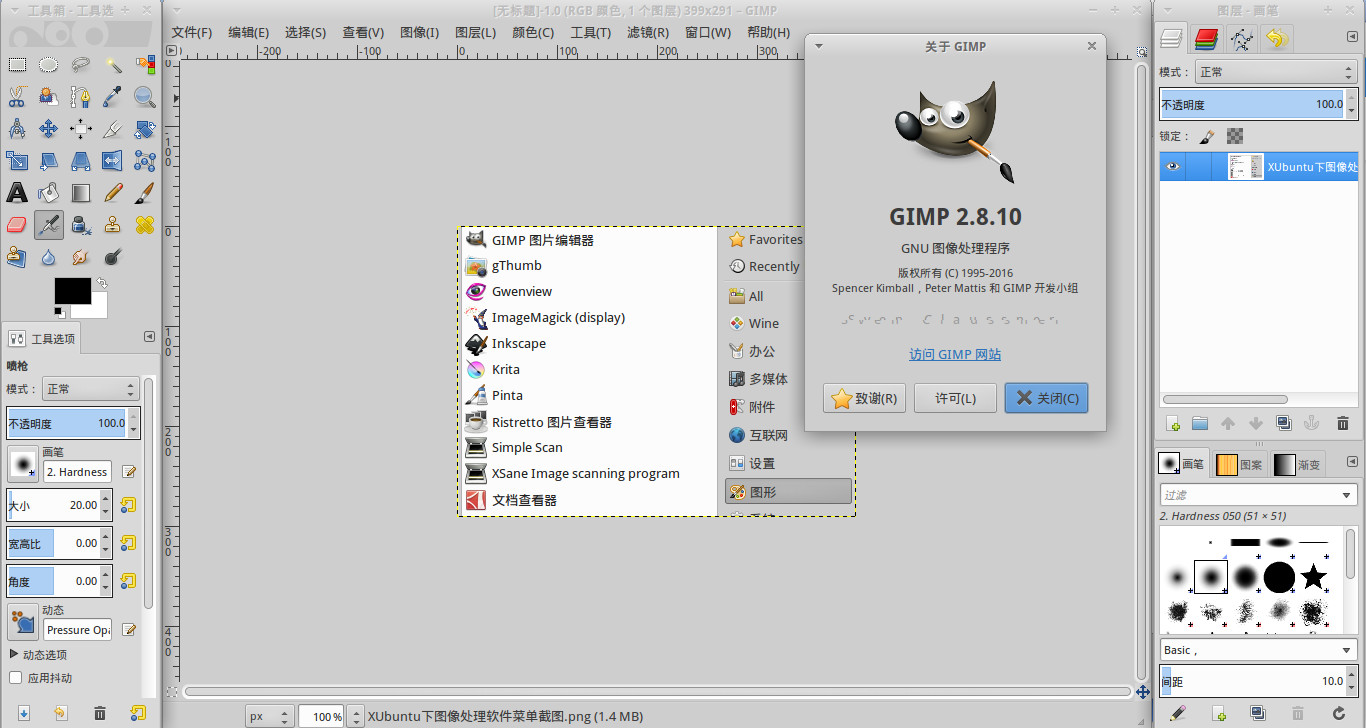Activate the Eraser tool
The image size is (1366, 728).
tap(17, 225)
